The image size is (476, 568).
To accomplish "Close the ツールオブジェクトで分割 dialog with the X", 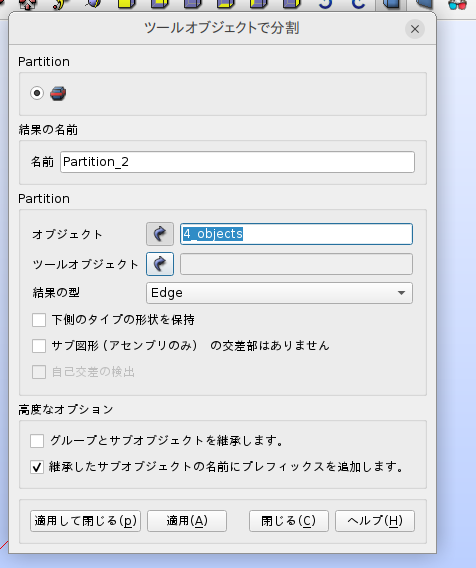I will click(x=415, y=29).
